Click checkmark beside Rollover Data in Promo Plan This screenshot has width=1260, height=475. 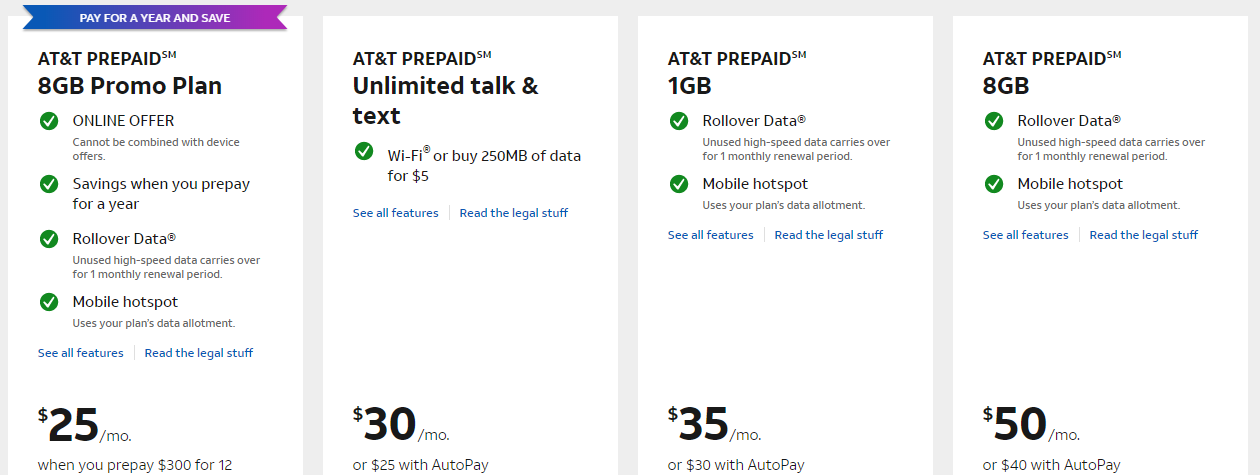48,239
